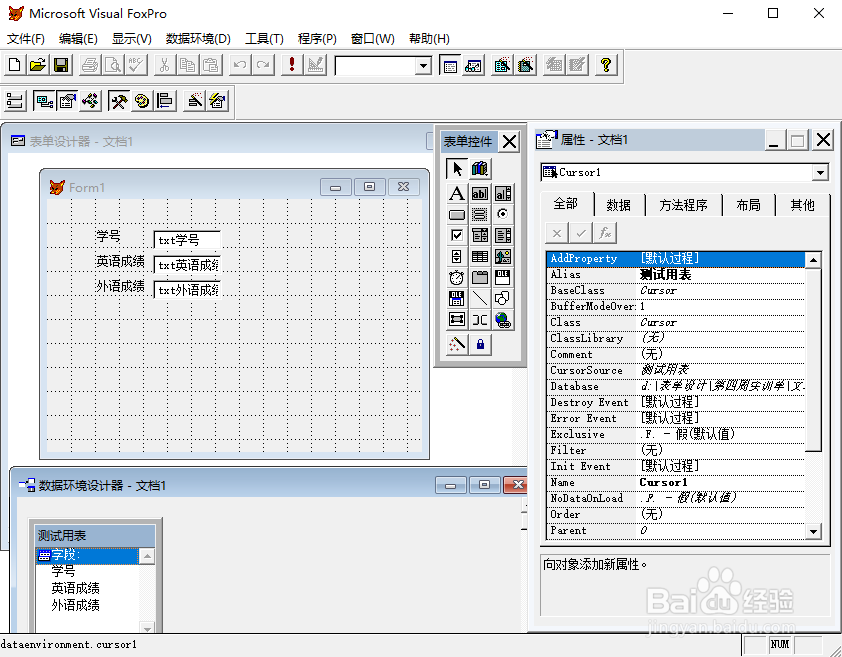Image resolution: width=842 pixels, height=657 pixels.
Task: Toggle the Properties window toolbar button
Action: click(67, 100)
